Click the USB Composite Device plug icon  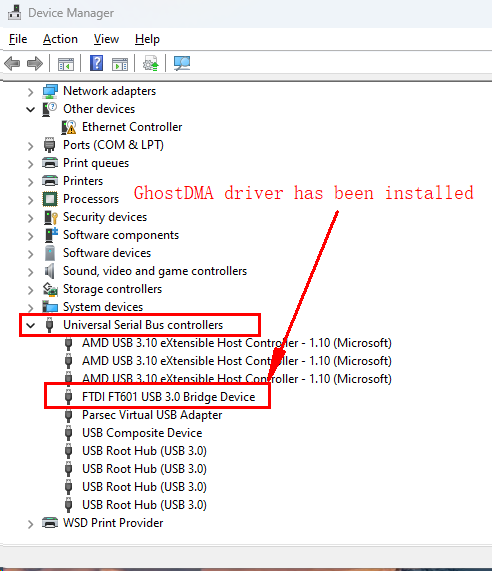point(68,433)
